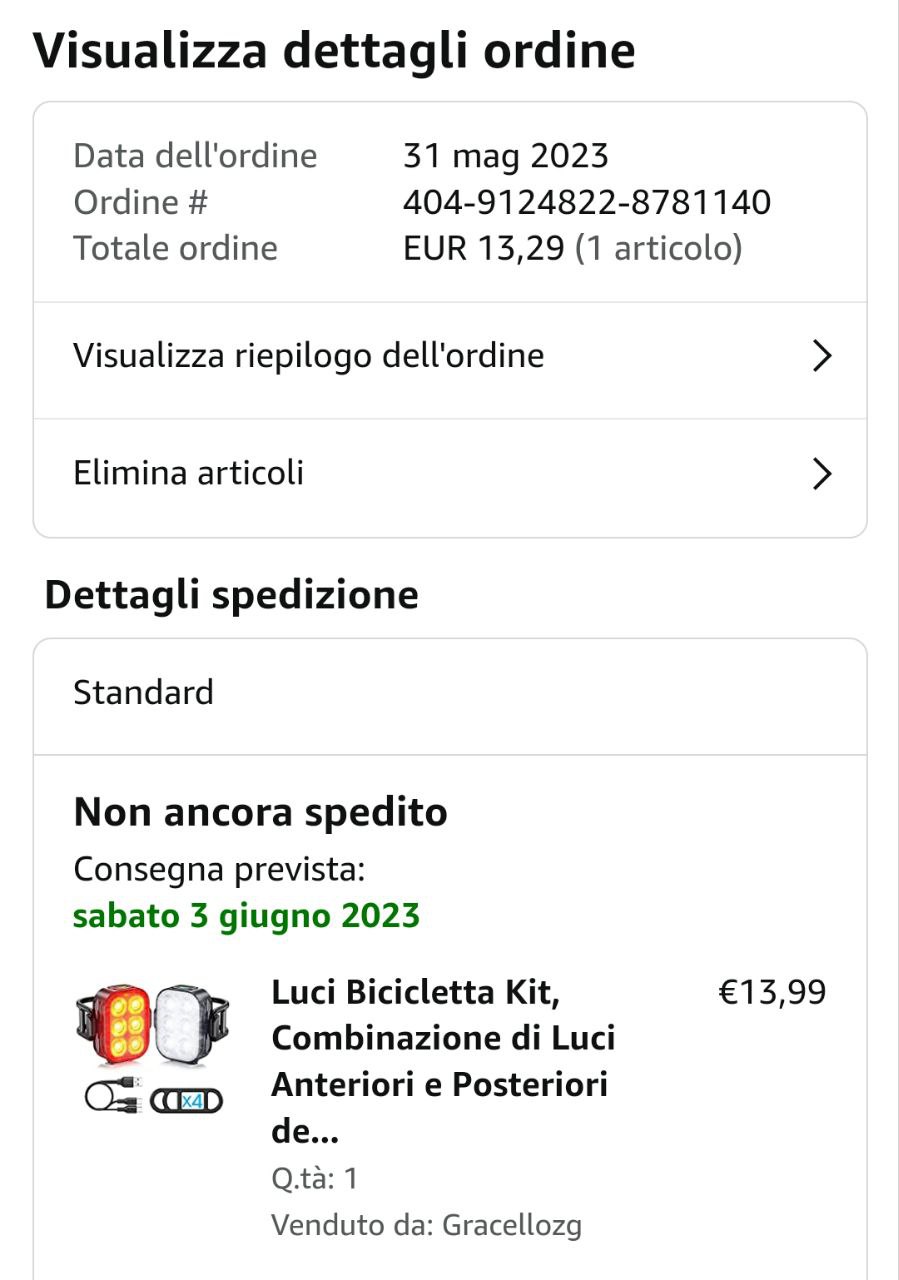Click the Dettagli spedizione heading

pyautogui.click(x=231, y=595)
